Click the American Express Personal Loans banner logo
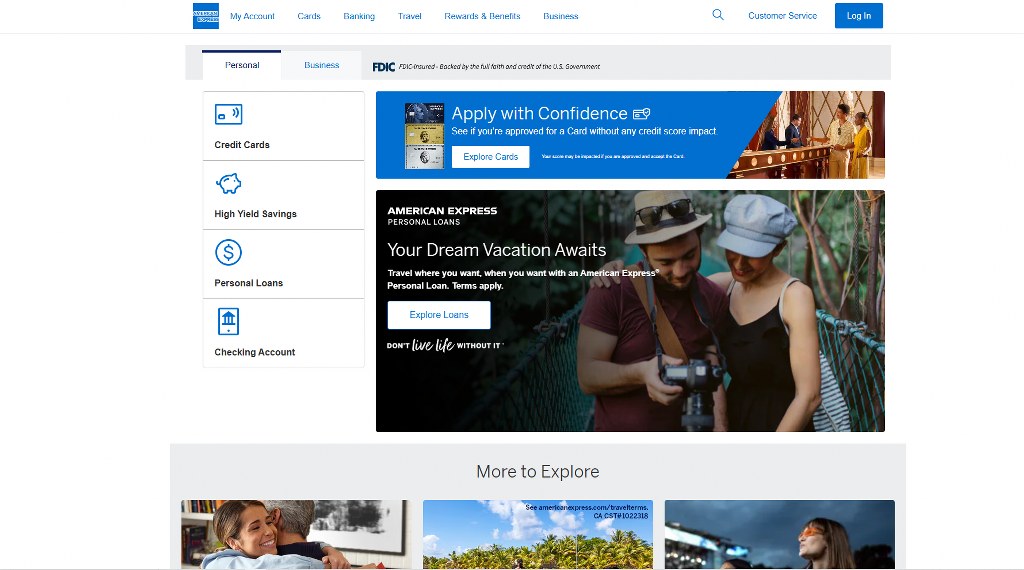1024x570 pixels. click(442, 216)
